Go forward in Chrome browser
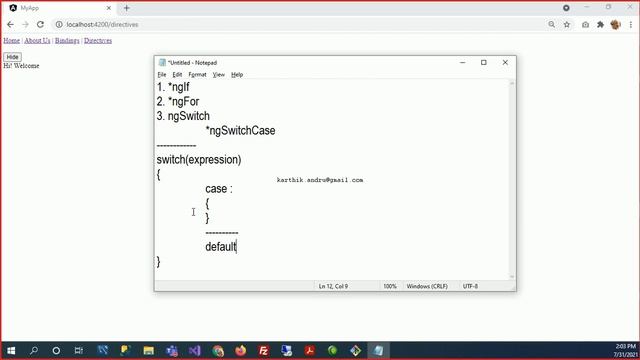 (25, 24)
